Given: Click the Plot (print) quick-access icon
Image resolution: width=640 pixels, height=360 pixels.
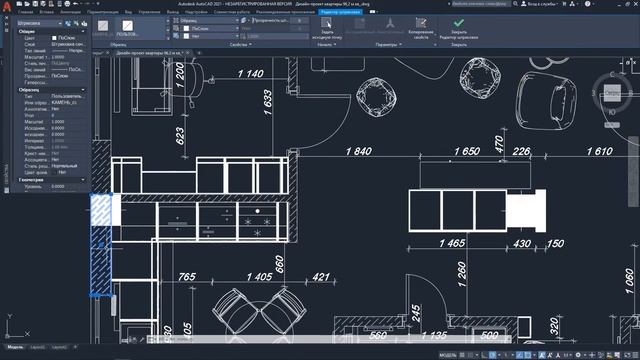Looking at the screenshot, I should point(67,4).
